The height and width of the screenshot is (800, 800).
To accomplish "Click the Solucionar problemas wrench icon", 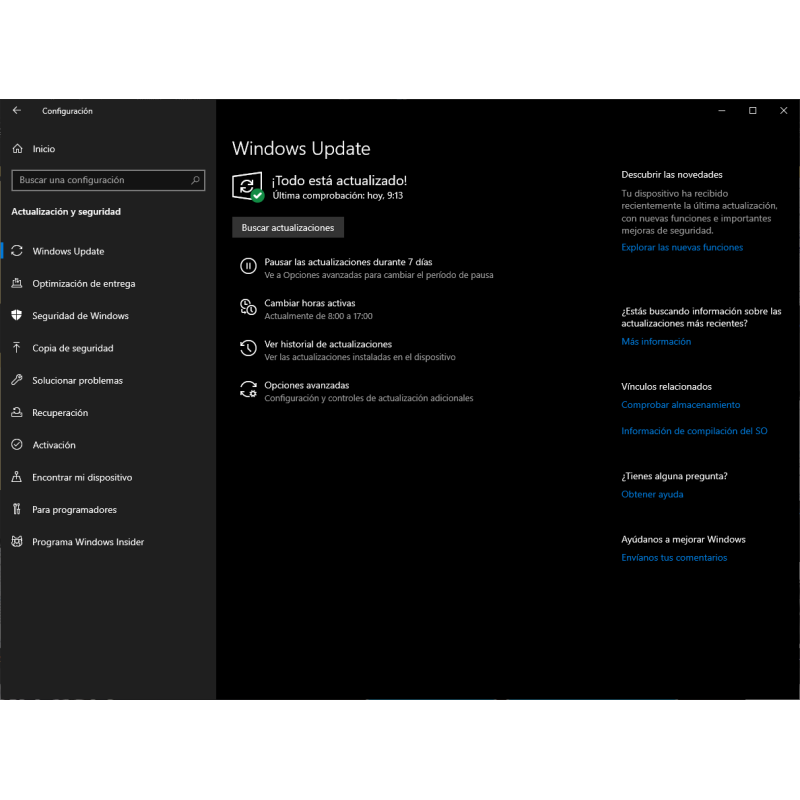I will pos(17,380).
